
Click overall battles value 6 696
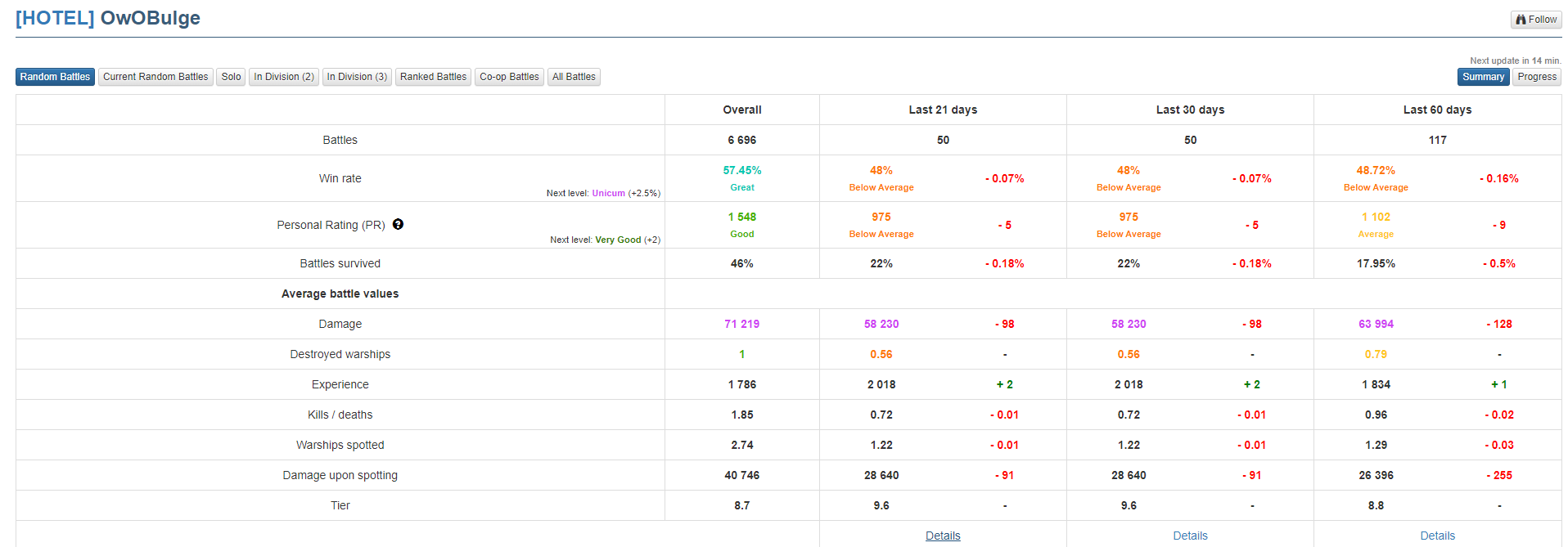[x=742, y=140]
